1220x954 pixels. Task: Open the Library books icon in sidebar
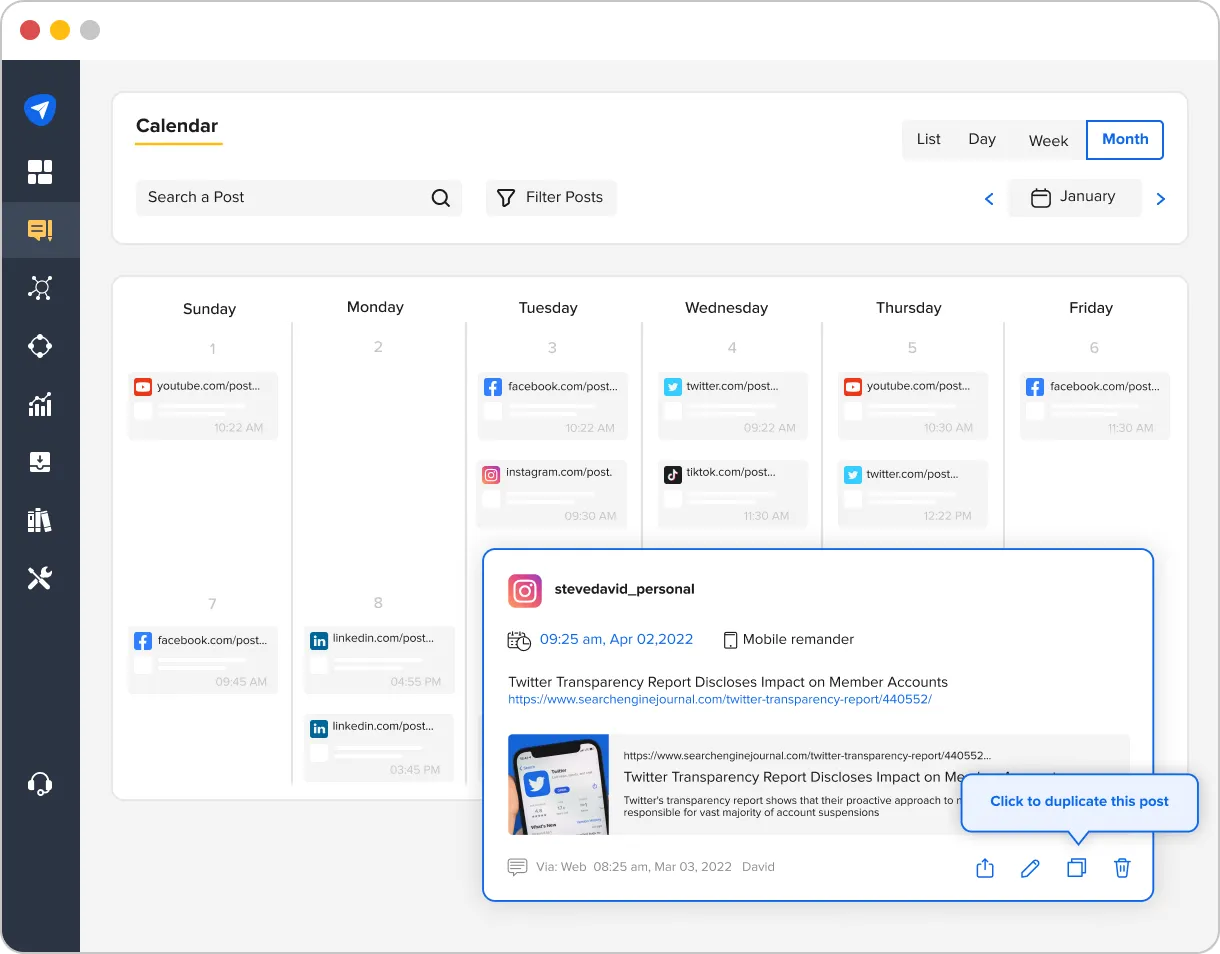[x=41, y=520]
